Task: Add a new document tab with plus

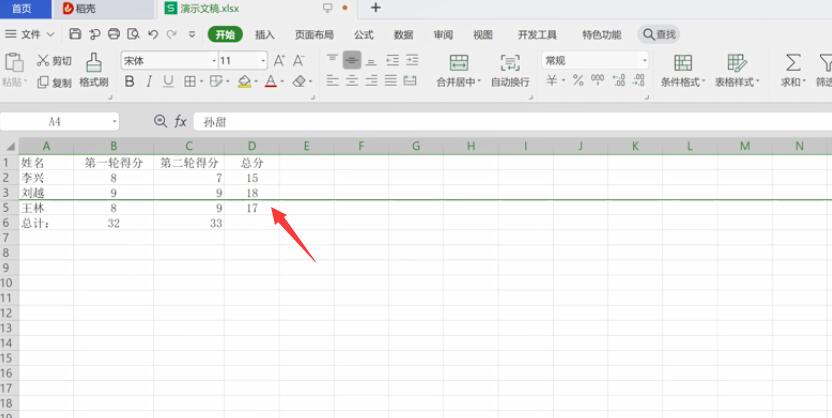Action: click(375, 7)
